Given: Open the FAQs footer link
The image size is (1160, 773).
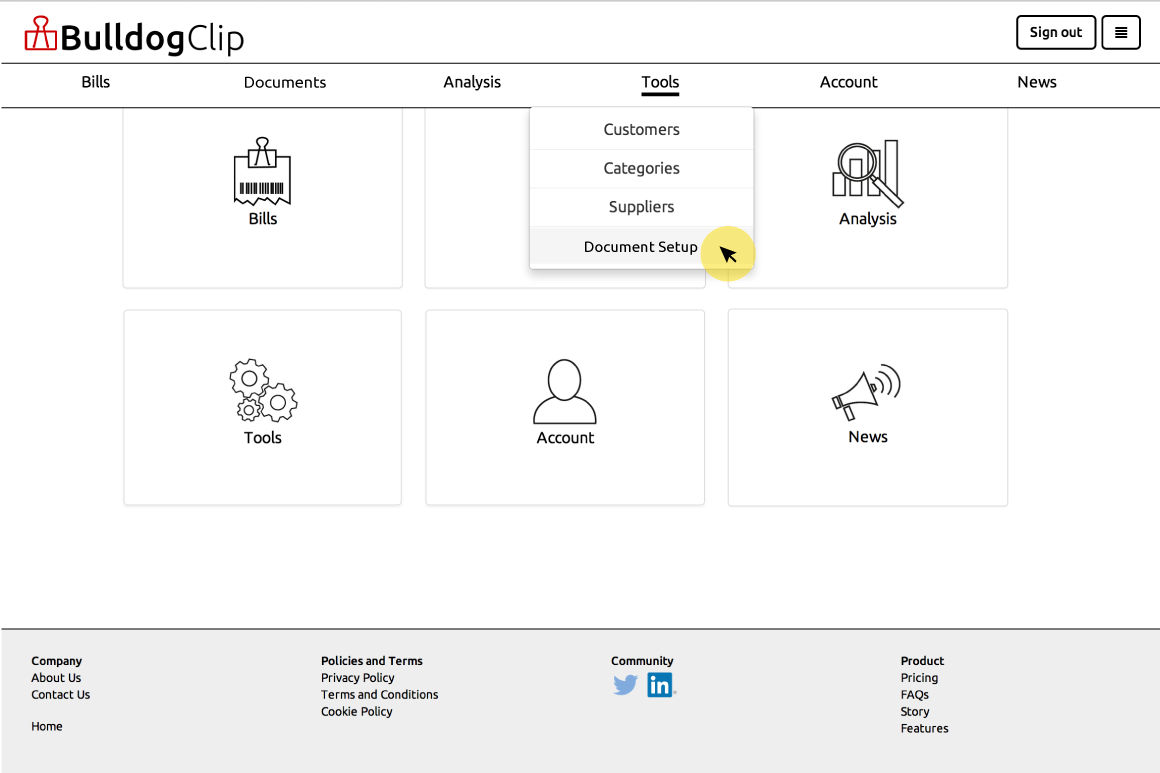Looking at the screenshot, I should (x=914, y=695).
